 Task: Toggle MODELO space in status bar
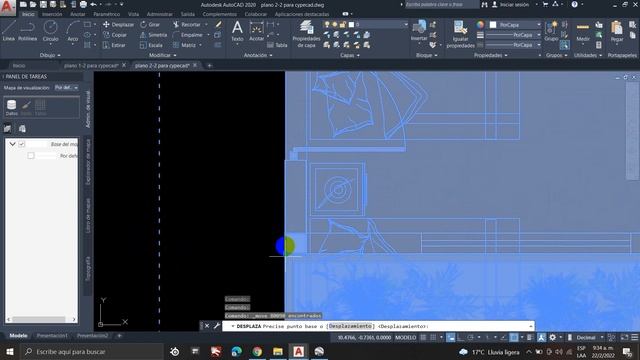tap(405, 338)
